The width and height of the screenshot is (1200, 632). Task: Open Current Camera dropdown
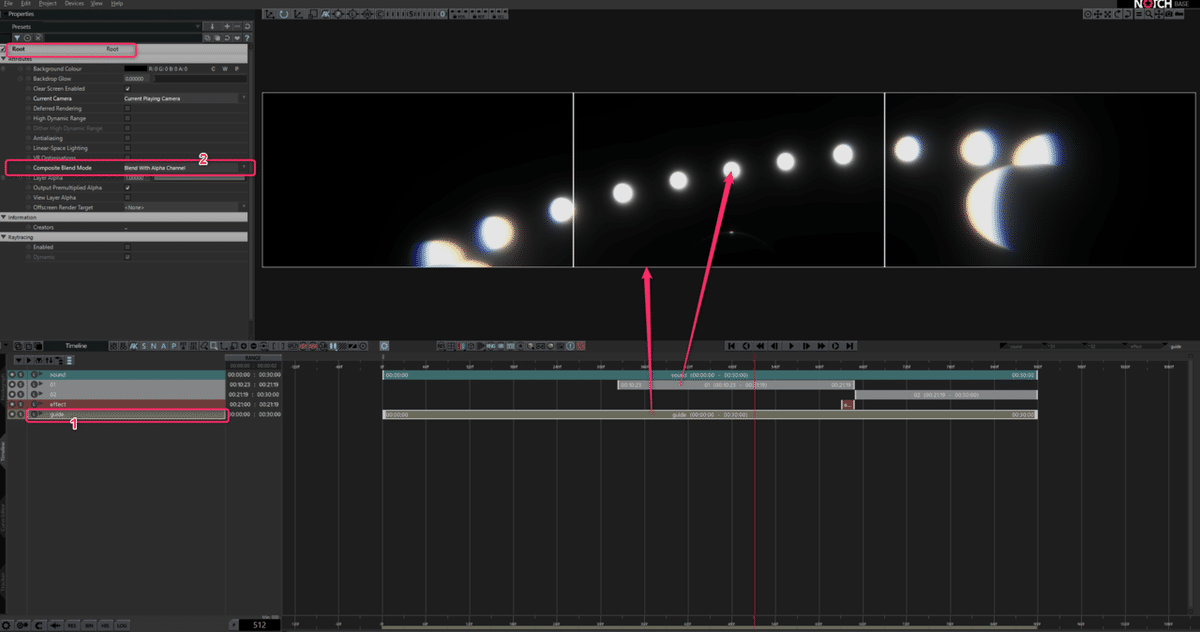tap(185, 98)
